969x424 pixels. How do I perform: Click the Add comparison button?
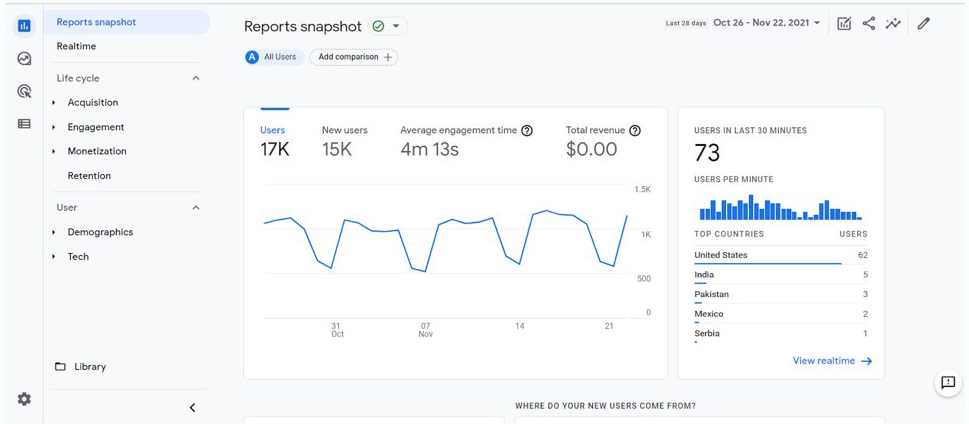[353, 57]
